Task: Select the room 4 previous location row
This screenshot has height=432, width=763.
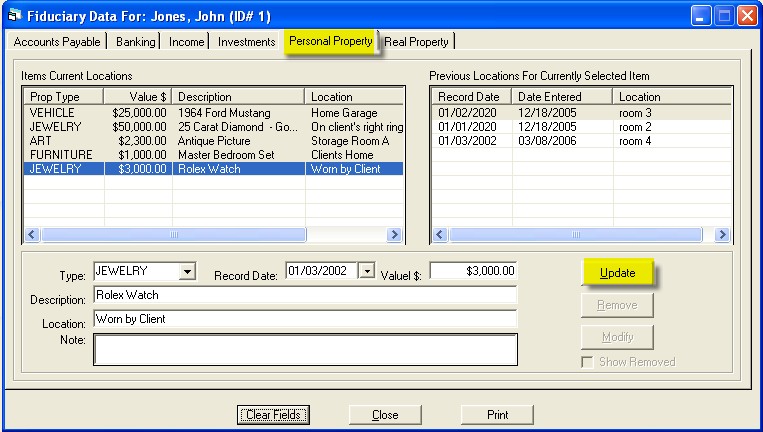Action: pyautogui.click(x=581, y=141)
